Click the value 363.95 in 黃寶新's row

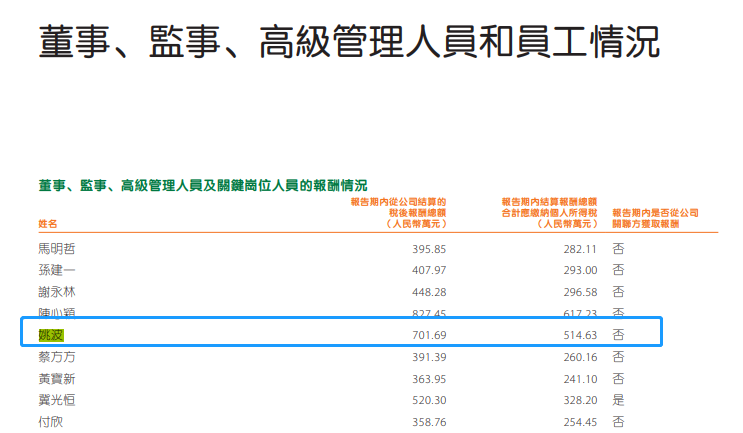pyautogui.click(x=429, y=379)
